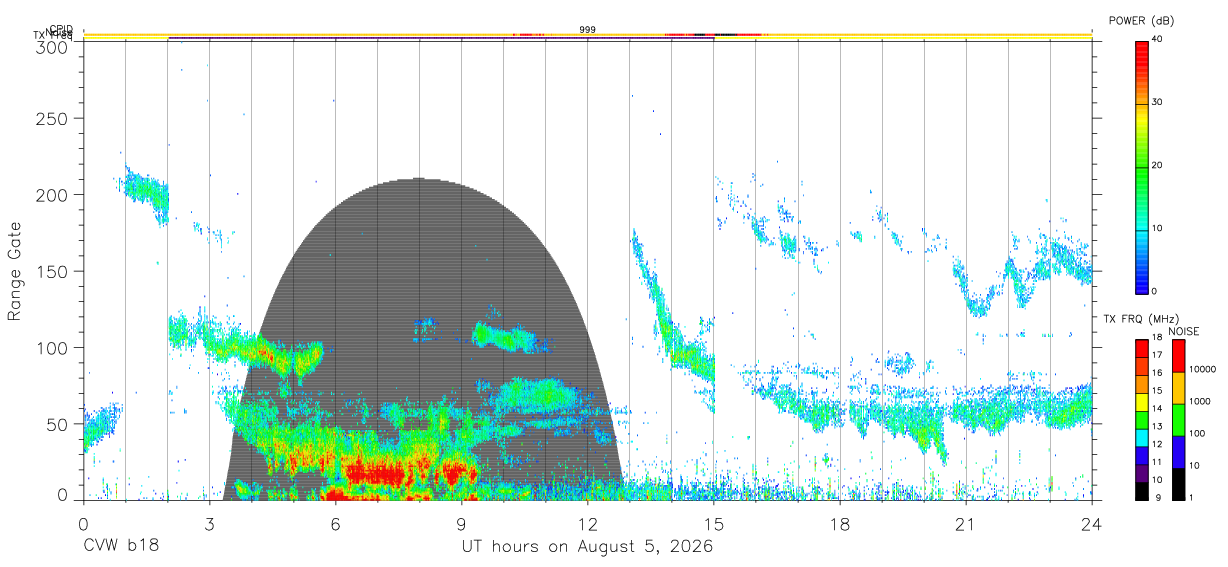Click the 24 UT hour tick label
Image resolution: width=1228 pixels, height=567 pixels.
1092,523
